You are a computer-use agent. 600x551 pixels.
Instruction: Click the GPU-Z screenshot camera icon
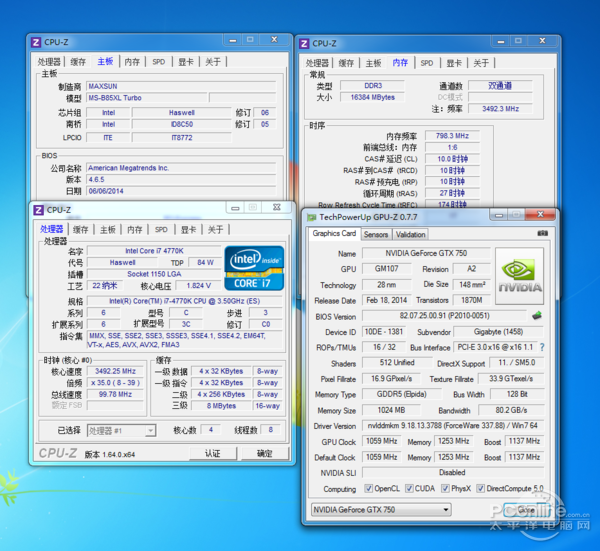tap(542, 233)
